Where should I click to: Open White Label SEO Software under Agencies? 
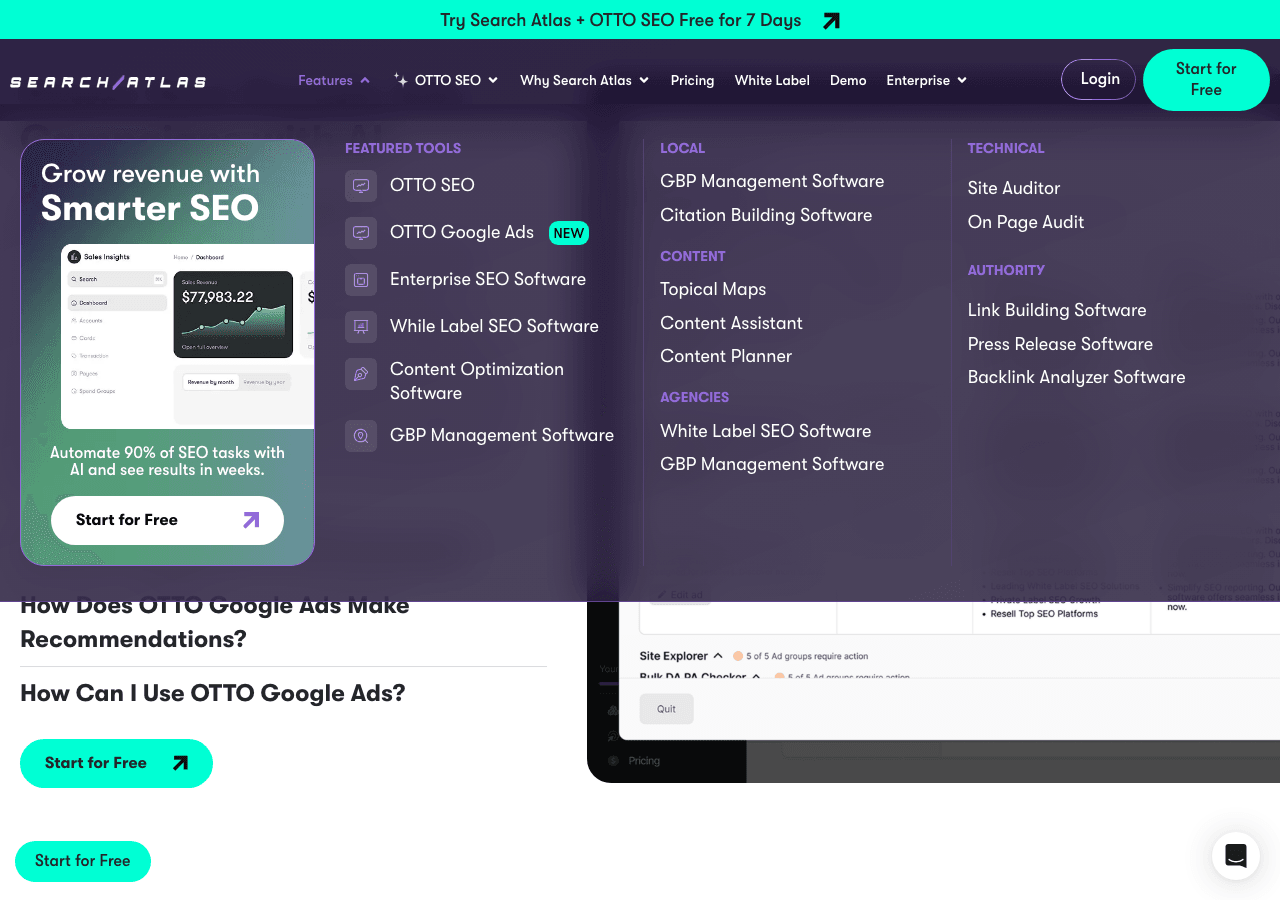[765, 431]
